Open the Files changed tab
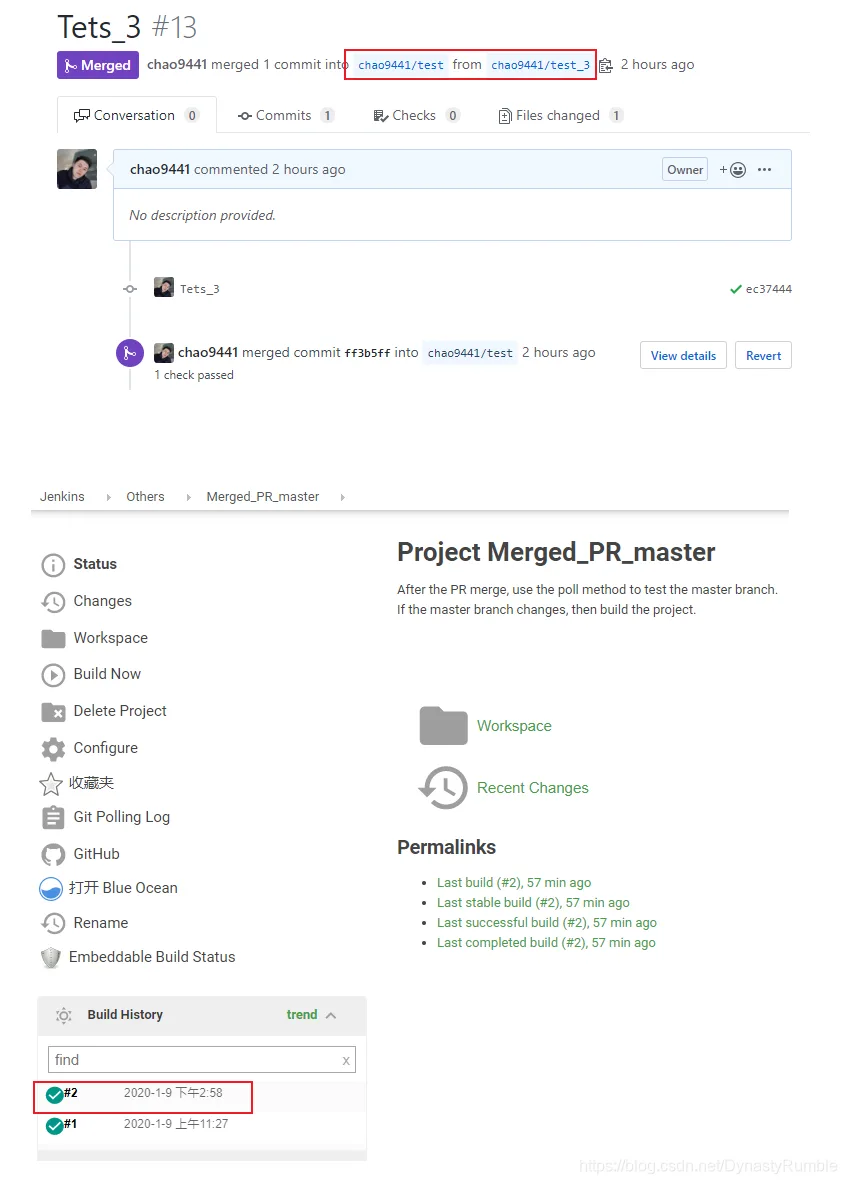Screen dimensions: 847x1184 point(560,116)
